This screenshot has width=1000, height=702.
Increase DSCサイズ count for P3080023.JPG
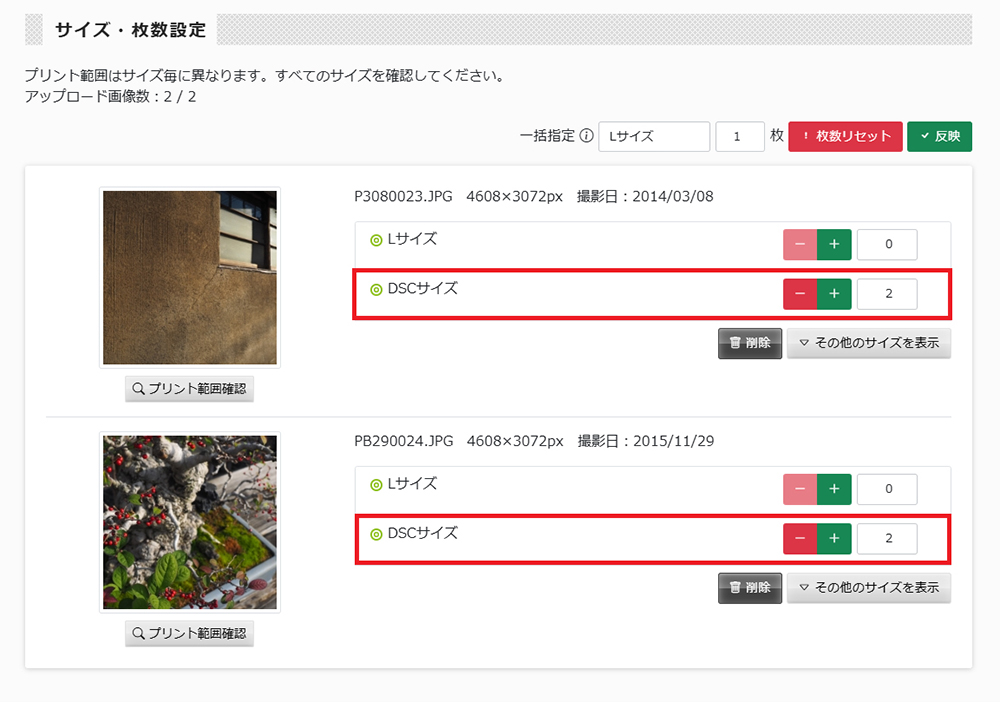tap(833, 294)
